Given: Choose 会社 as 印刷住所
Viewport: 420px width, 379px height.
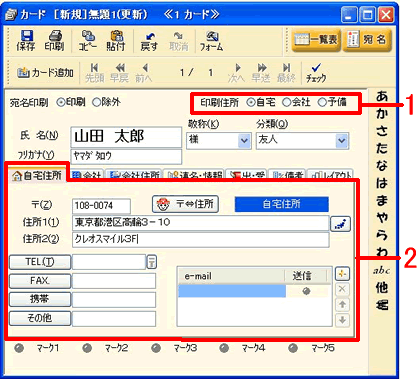Looking at the screenshot, I should [286, 102].
